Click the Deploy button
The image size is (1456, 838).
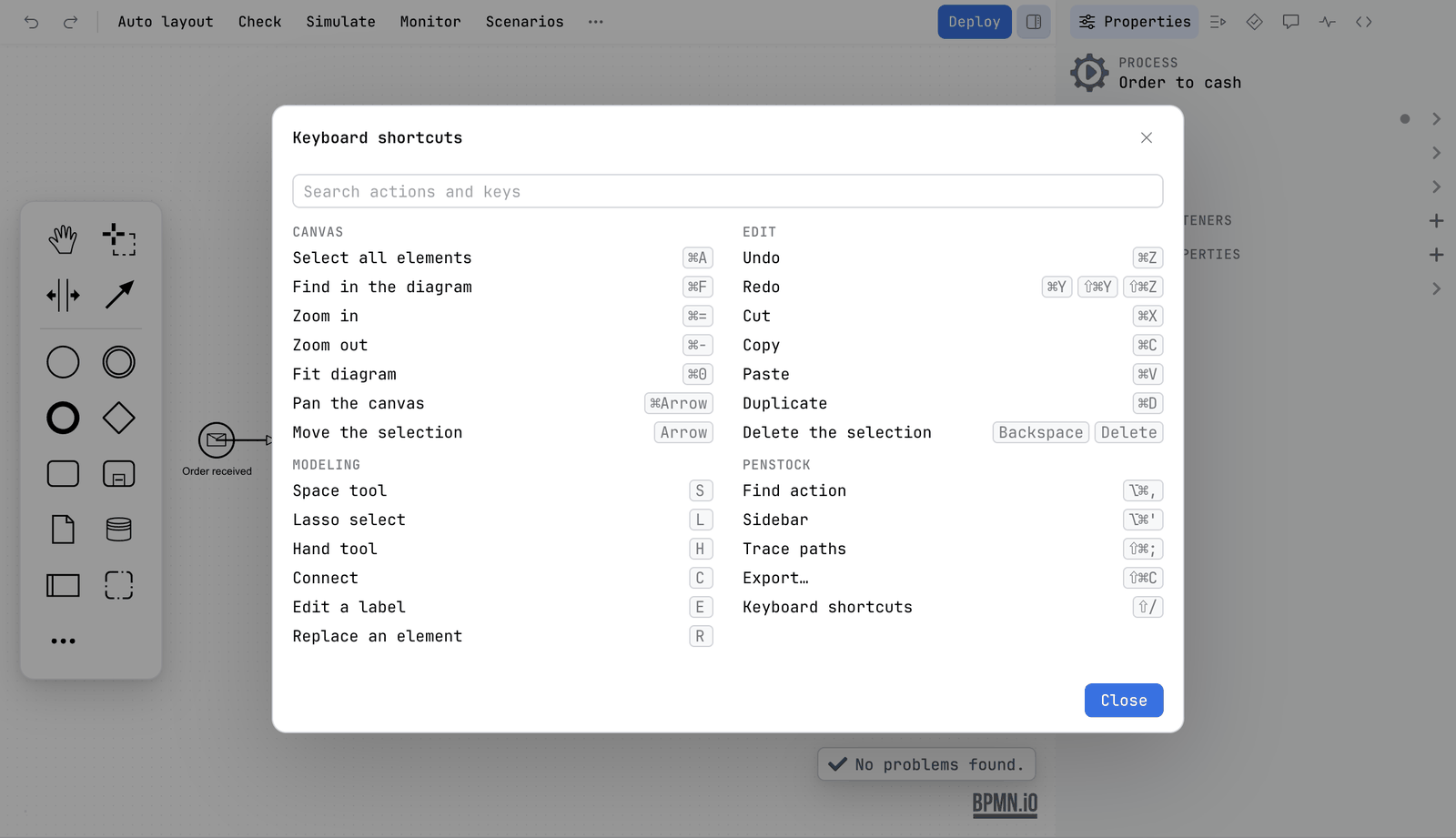(975, 22)
